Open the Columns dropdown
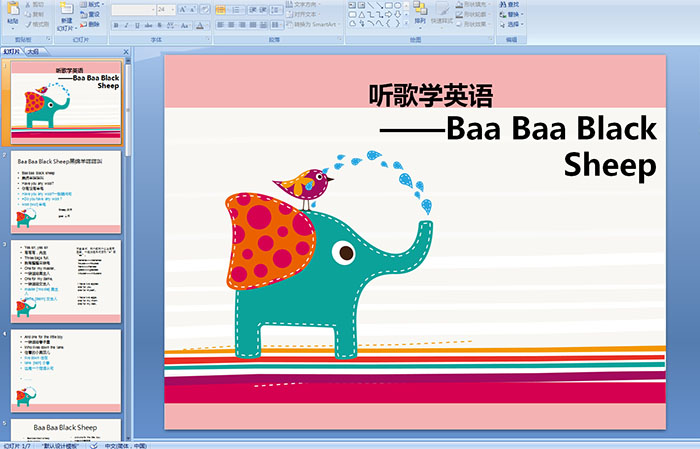Screen dimensions: 700x449 tap(277, 25)
